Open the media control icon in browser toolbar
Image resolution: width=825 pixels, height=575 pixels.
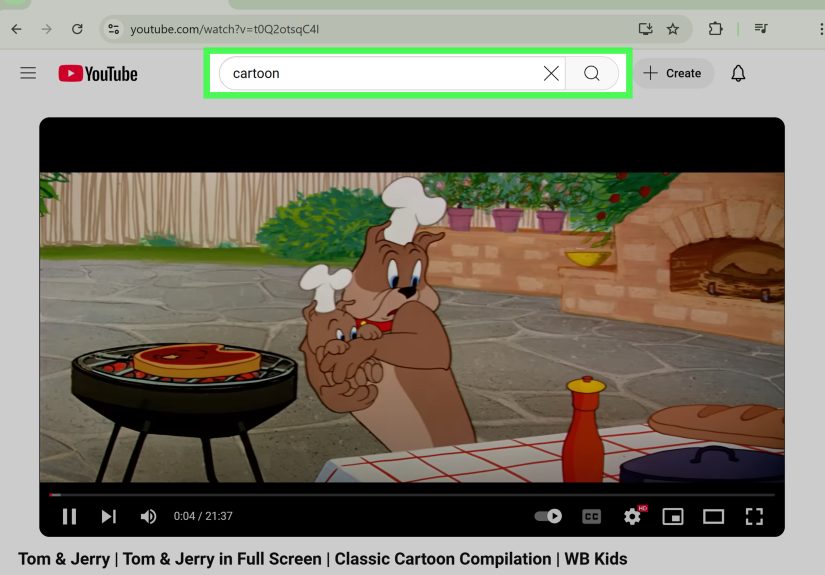[x=761, y=28]
